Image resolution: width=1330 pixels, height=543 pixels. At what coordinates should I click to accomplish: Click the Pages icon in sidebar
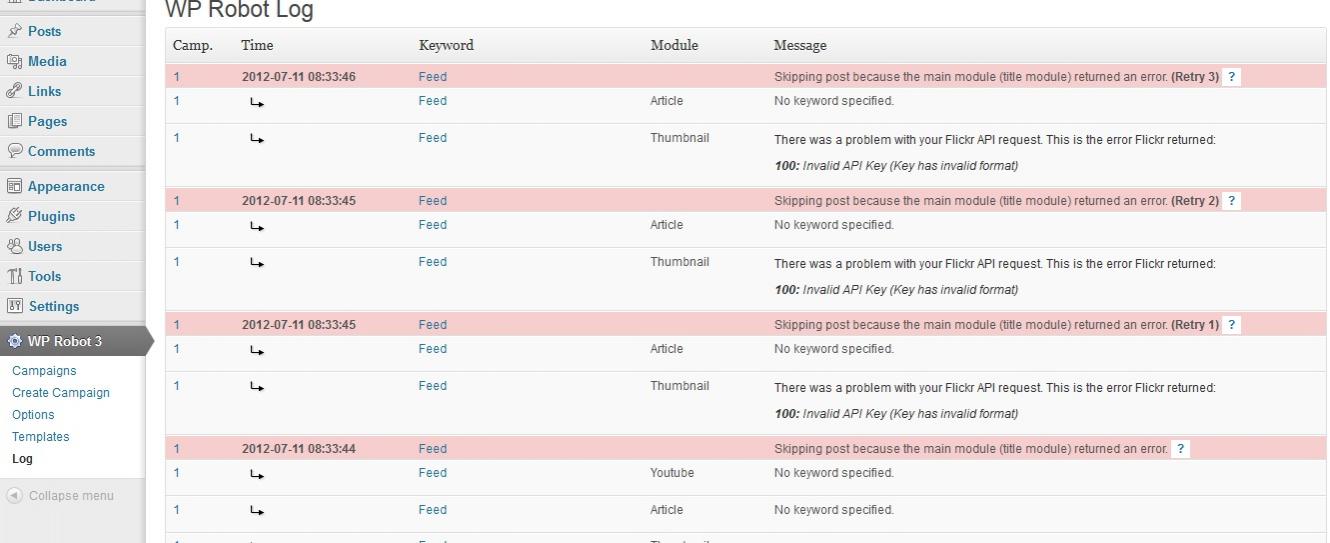click(x=14, y=121)
